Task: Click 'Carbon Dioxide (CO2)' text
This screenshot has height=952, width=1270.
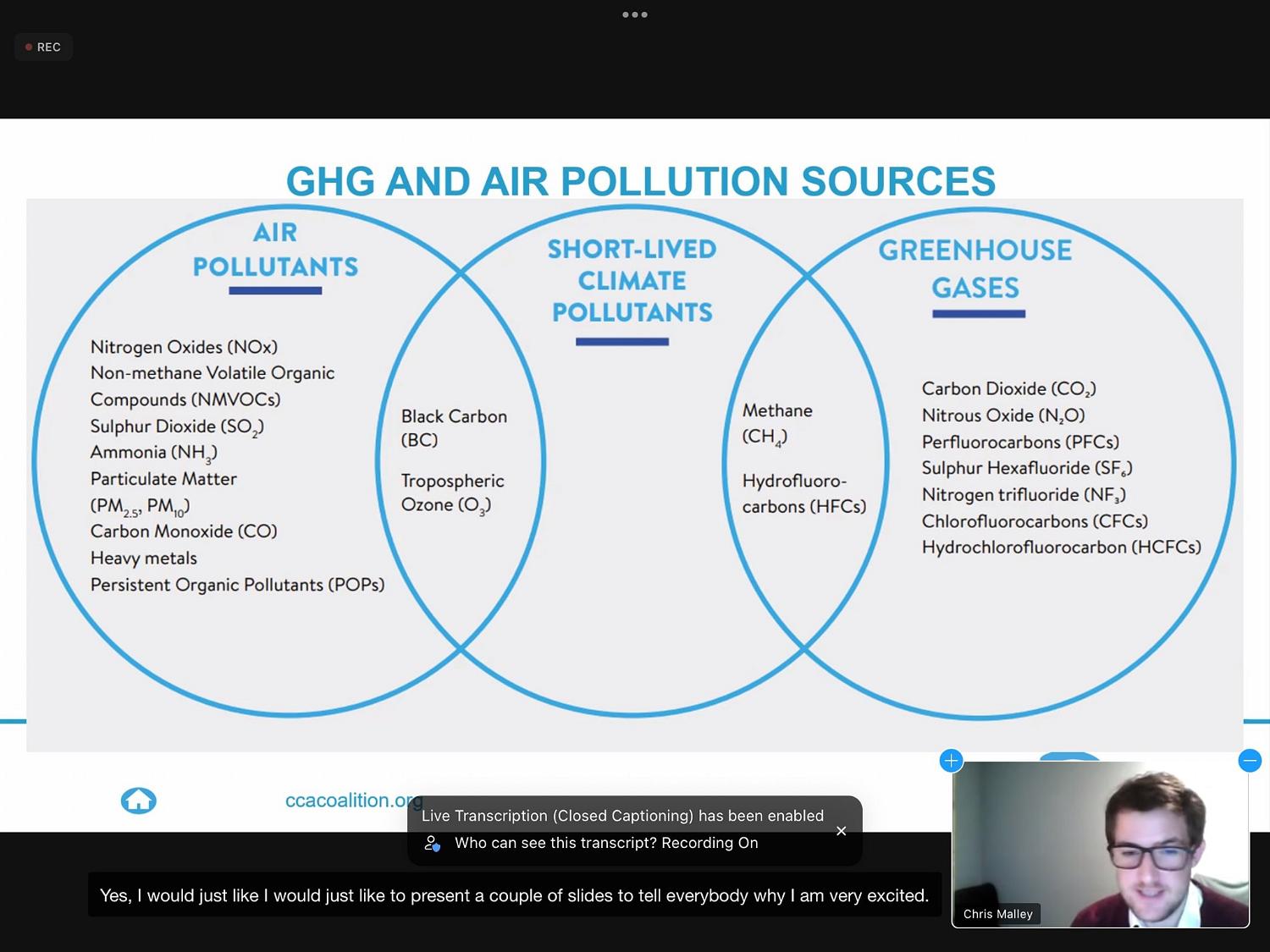Action: (1009, 388)
